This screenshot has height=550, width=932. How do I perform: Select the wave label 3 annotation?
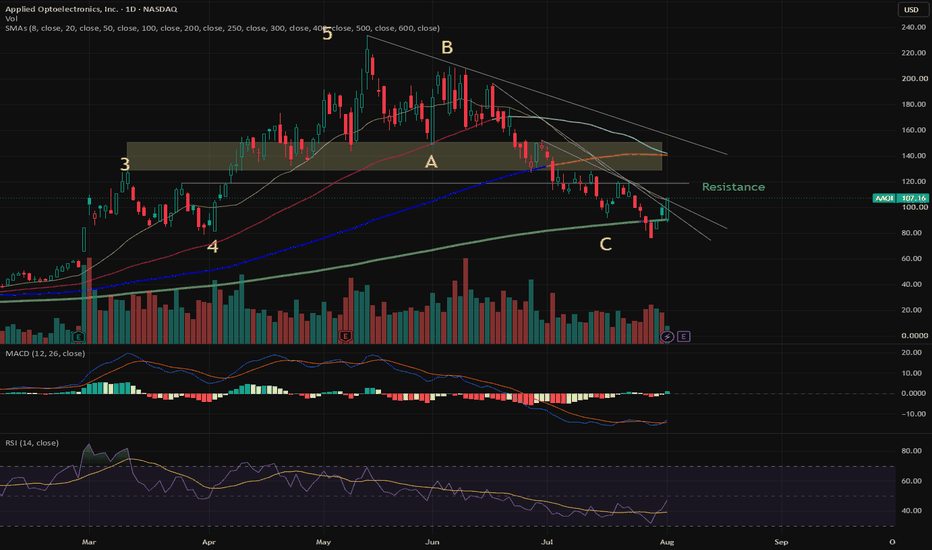pyautogui.click(x=125, y=165)
